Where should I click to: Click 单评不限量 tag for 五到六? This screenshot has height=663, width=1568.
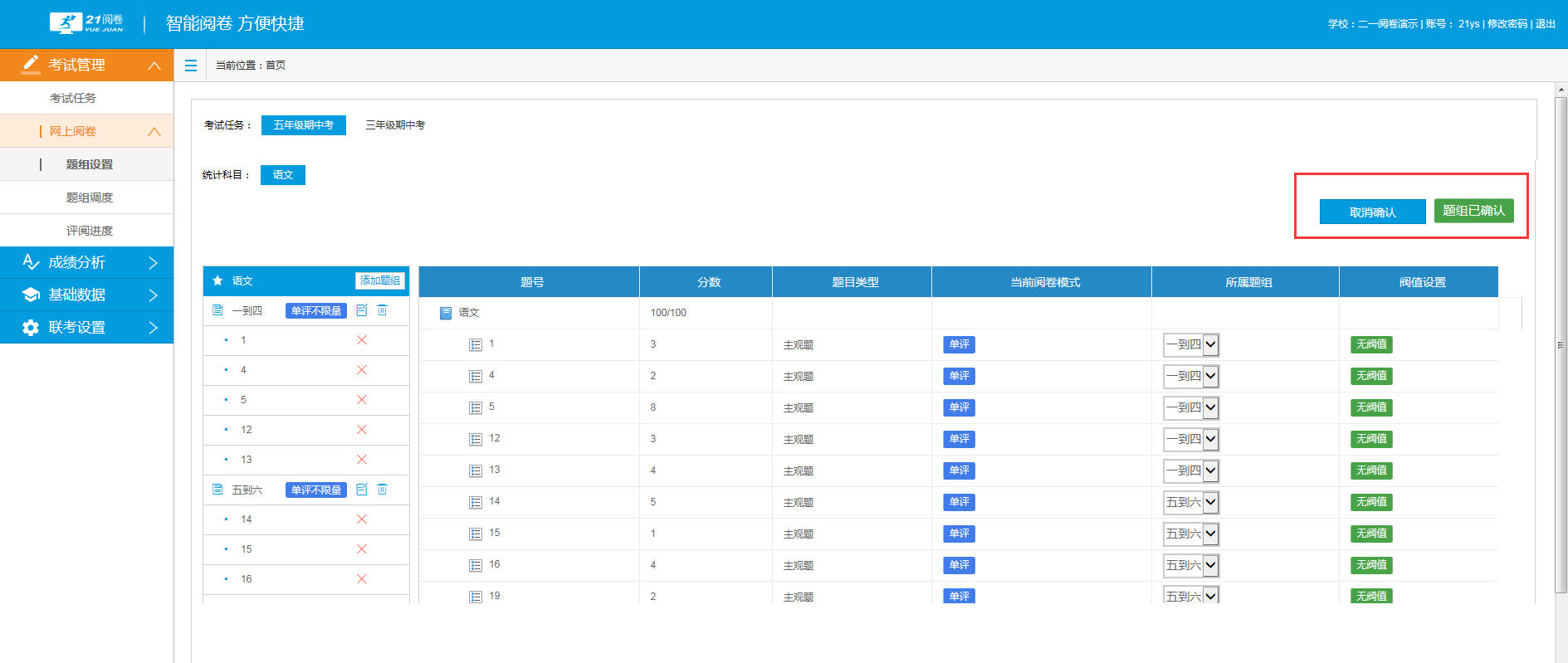[x=316, y=490]
